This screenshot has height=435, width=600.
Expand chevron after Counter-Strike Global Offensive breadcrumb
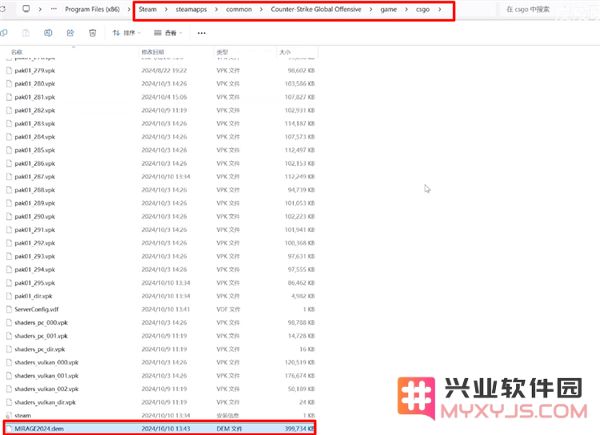point(370,9)
